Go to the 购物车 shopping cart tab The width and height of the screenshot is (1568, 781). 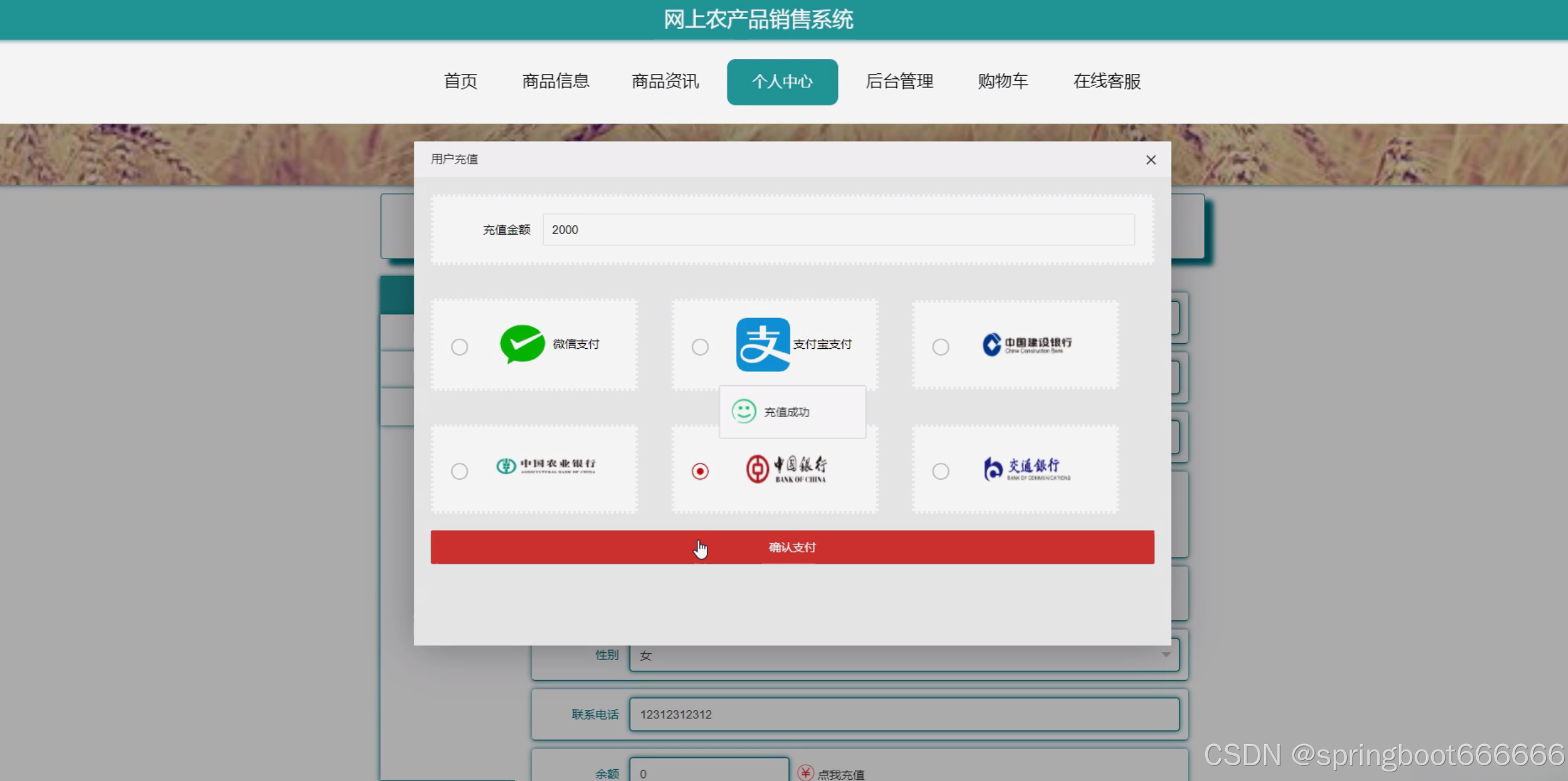click(x=1002, y=82)
